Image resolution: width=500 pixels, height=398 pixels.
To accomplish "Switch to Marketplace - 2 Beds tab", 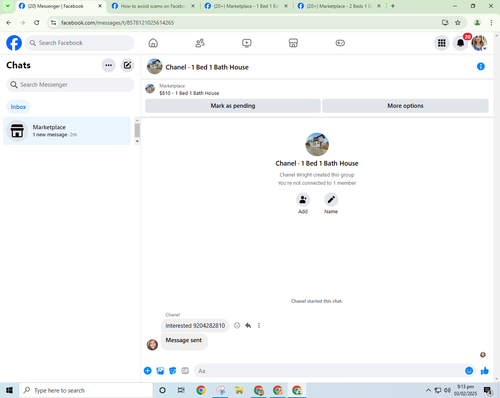I will coord(339,6).
